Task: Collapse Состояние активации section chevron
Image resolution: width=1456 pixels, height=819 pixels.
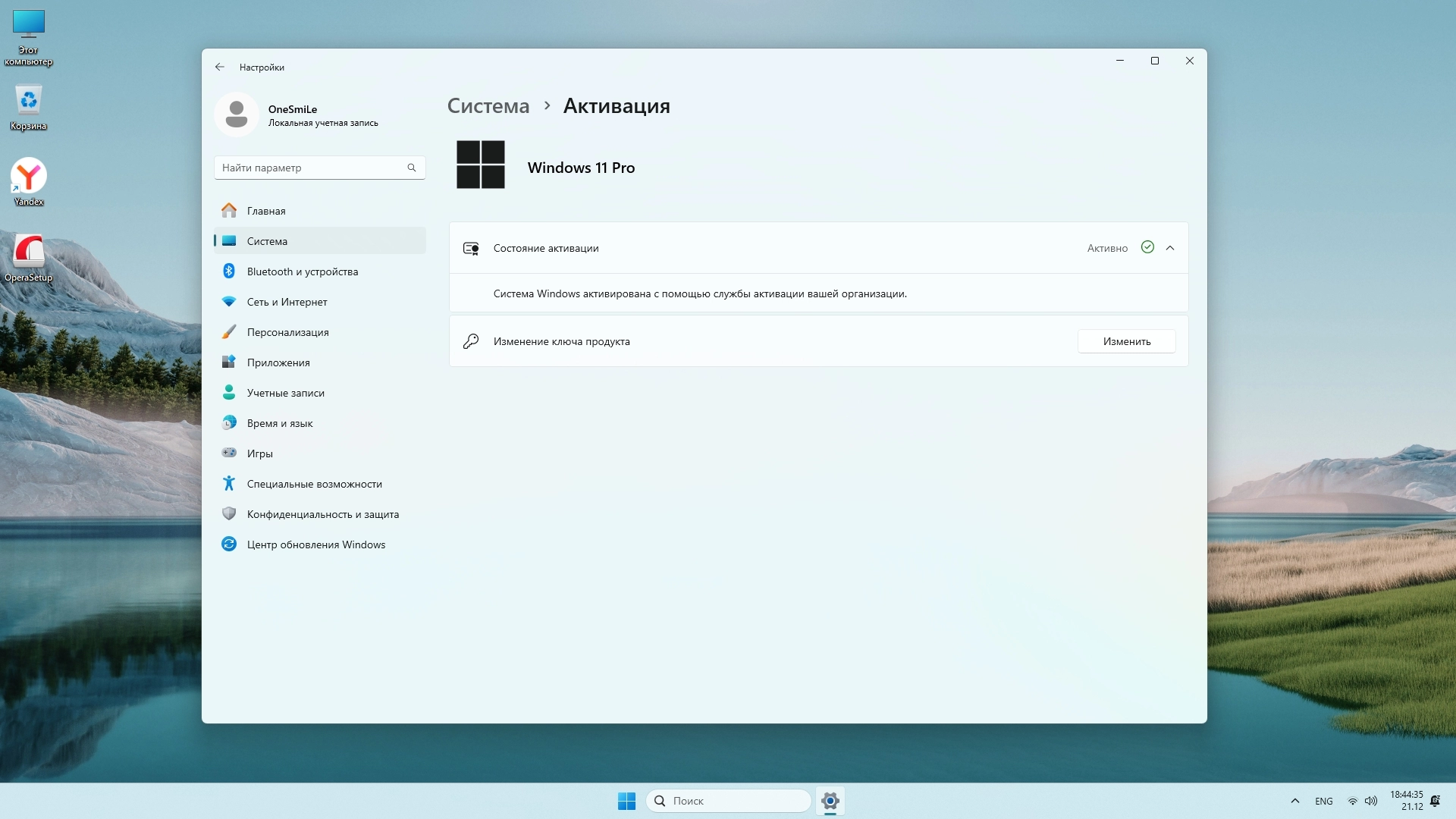Action: [x=1170, y=248]
